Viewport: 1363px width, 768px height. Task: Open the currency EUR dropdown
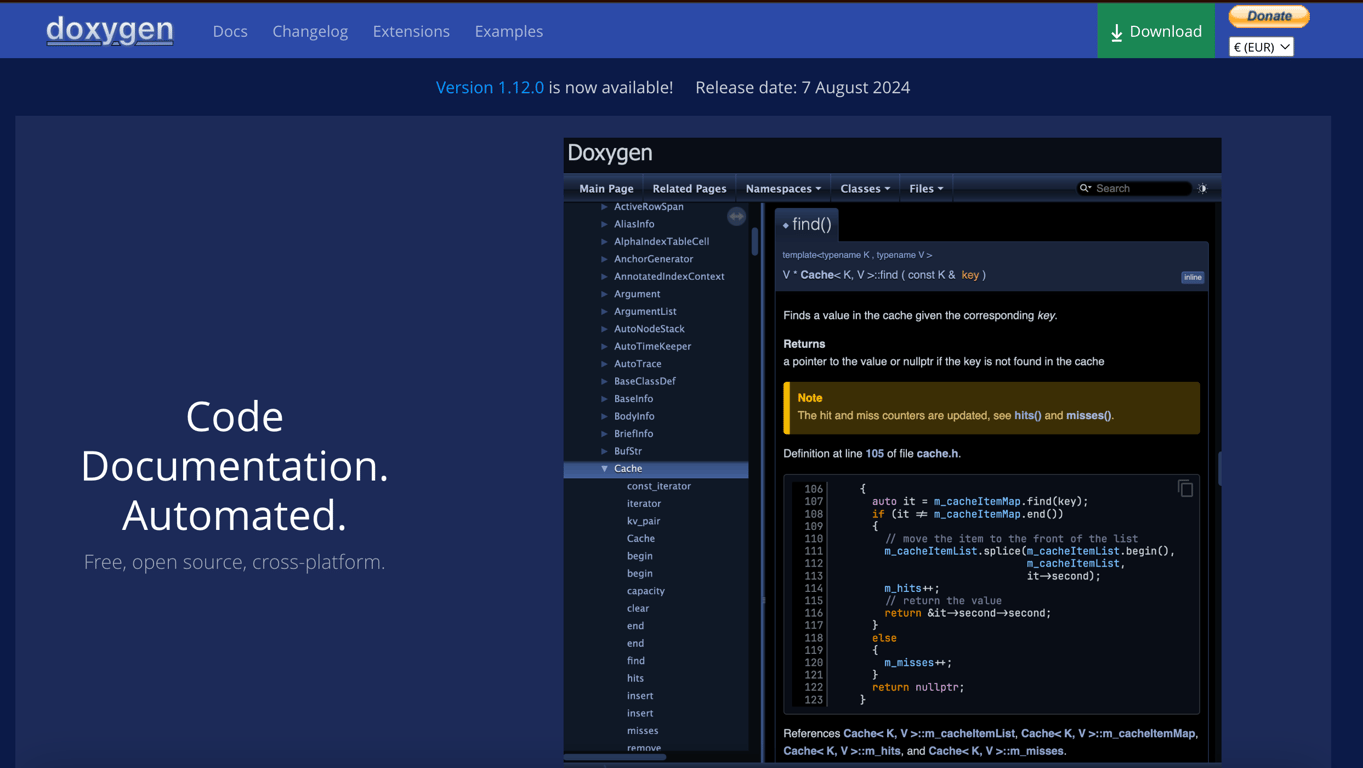click(x=1261, y=47)
